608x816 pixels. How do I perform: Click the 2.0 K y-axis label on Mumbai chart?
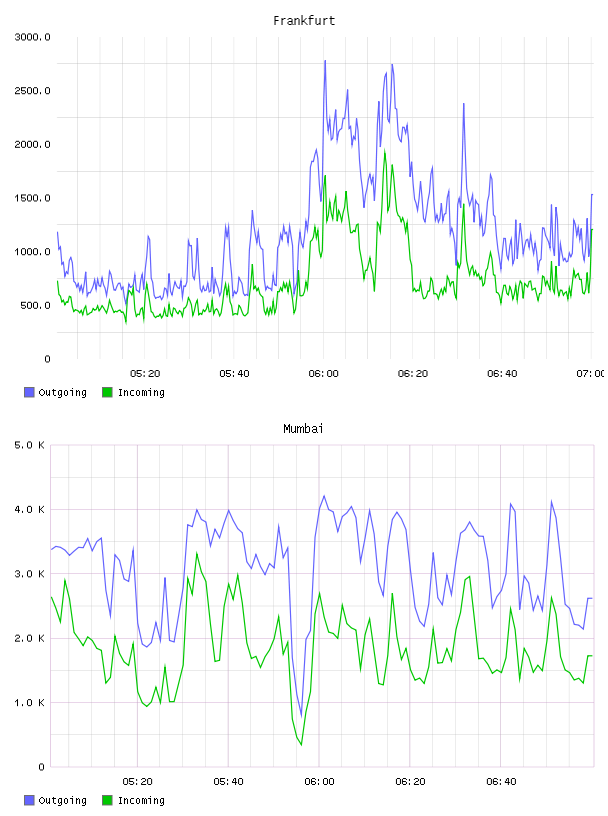[x=29, y=638]
